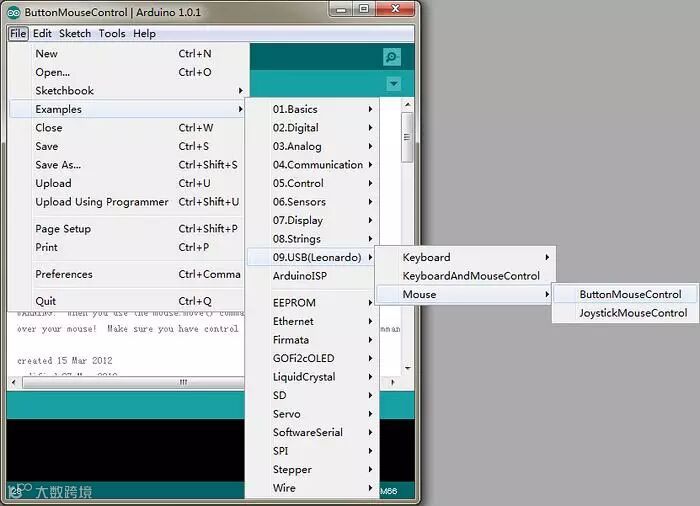The width and height of the screenshot is (700, 506).
Task: Expand 01.Basics examples
Action: pyautogui.click(x=312, y=109)
